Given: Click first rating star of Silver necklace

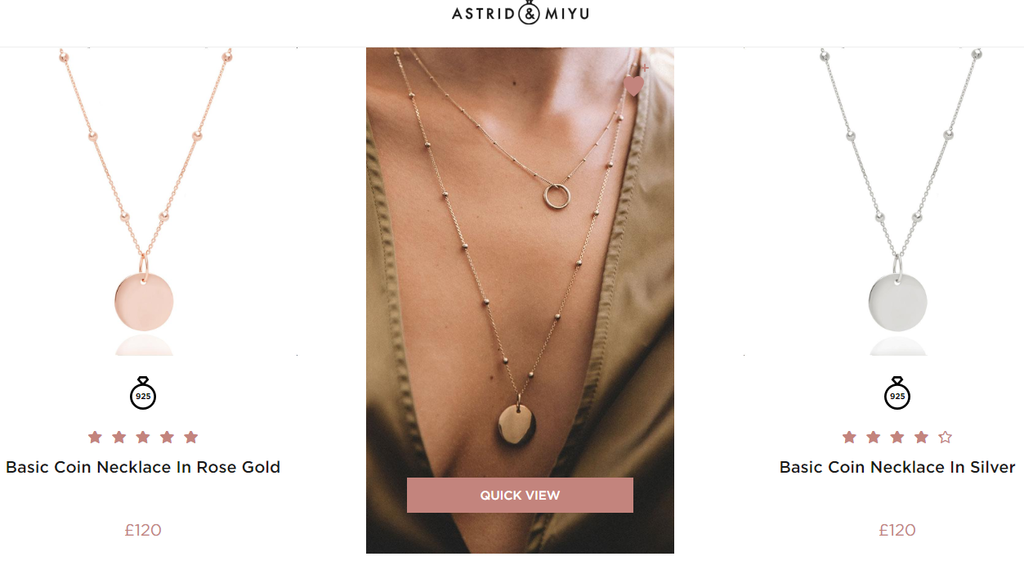Looking at the screenshot, I should (849, 437).
